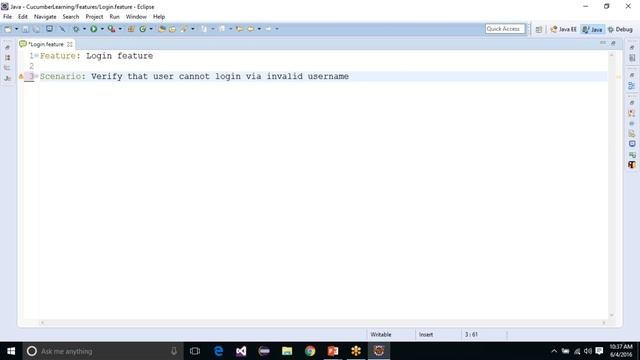Open Task View on the taskbar
Viewport: 640px width, 360px height.
[x=195, y=351]
